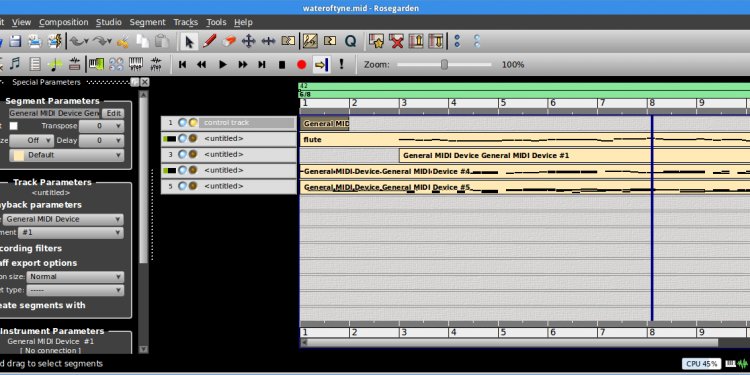Open the MIDI mixer piano-sliders icon

(136, 64)
